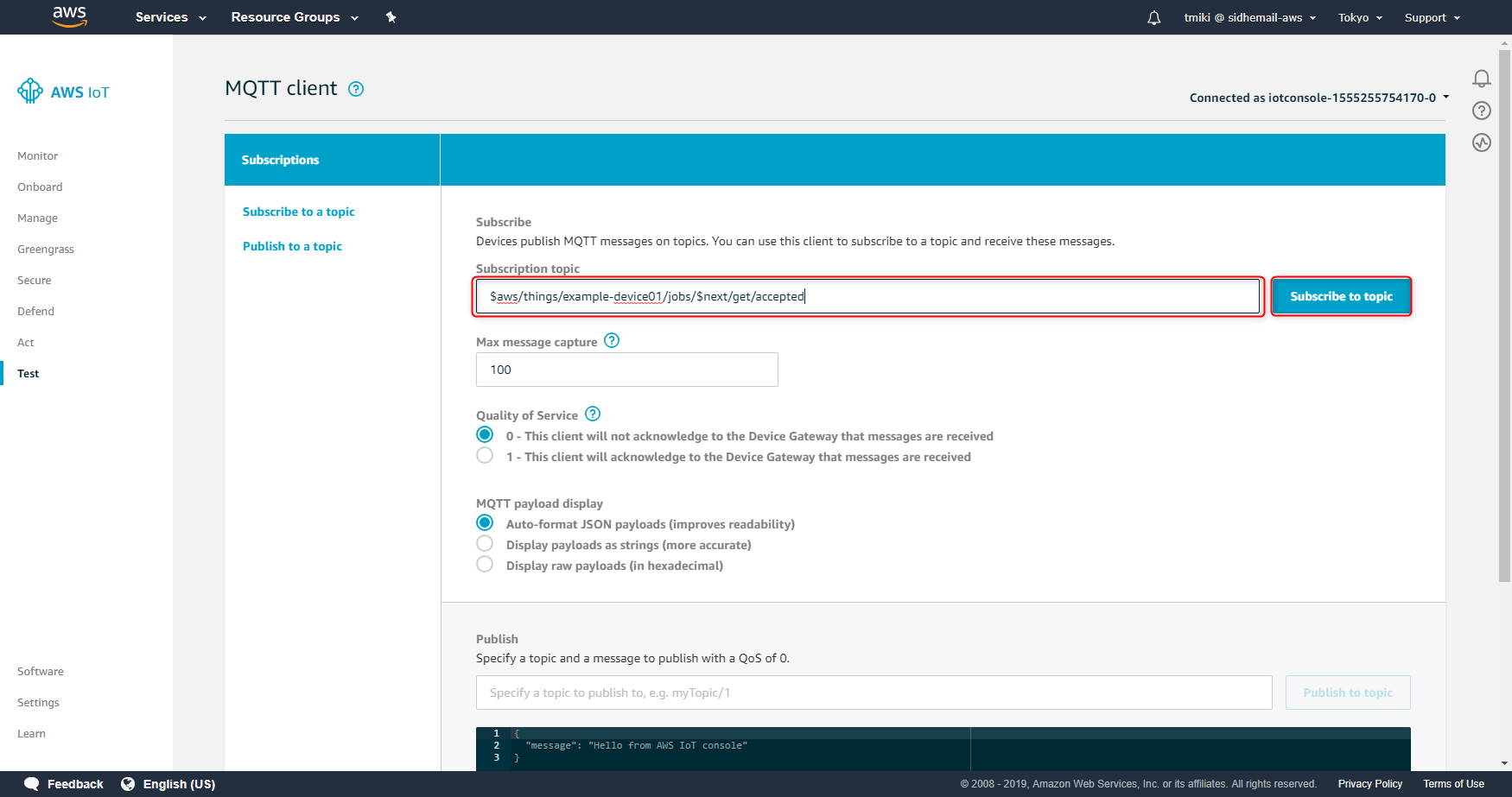Image resolution: width=1512 pixels, height=797 pixels.
Task: Open the Publish to a topic link
Action: pyautogui.click(x=292, y=246)
